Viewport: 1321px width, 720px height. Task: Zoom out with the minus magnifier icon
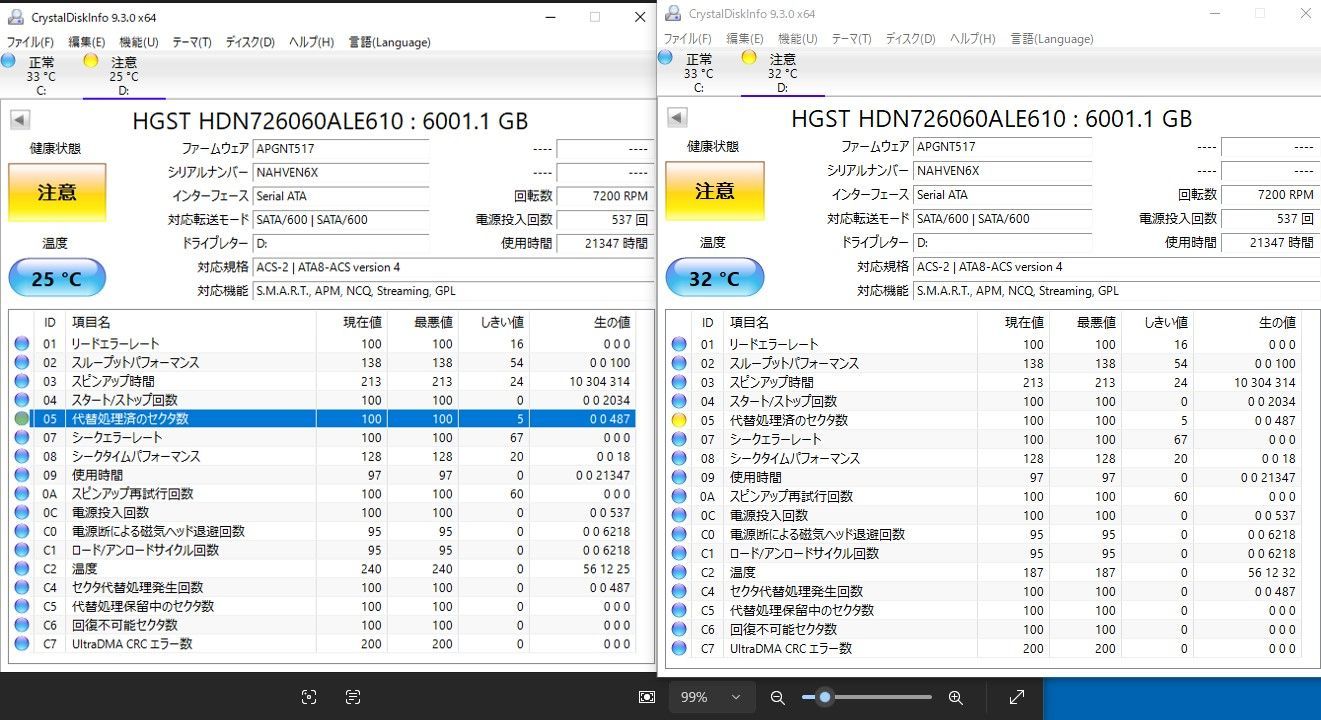(x=778, y=697)
